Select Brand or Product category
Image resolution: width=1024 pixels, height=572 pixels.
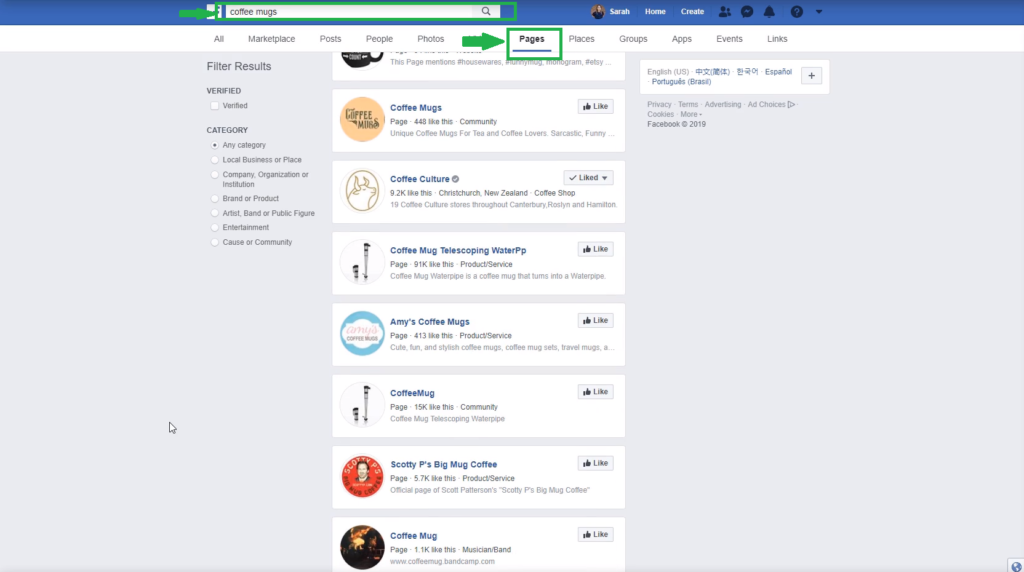pyautogui.click(x=215, y=199)
